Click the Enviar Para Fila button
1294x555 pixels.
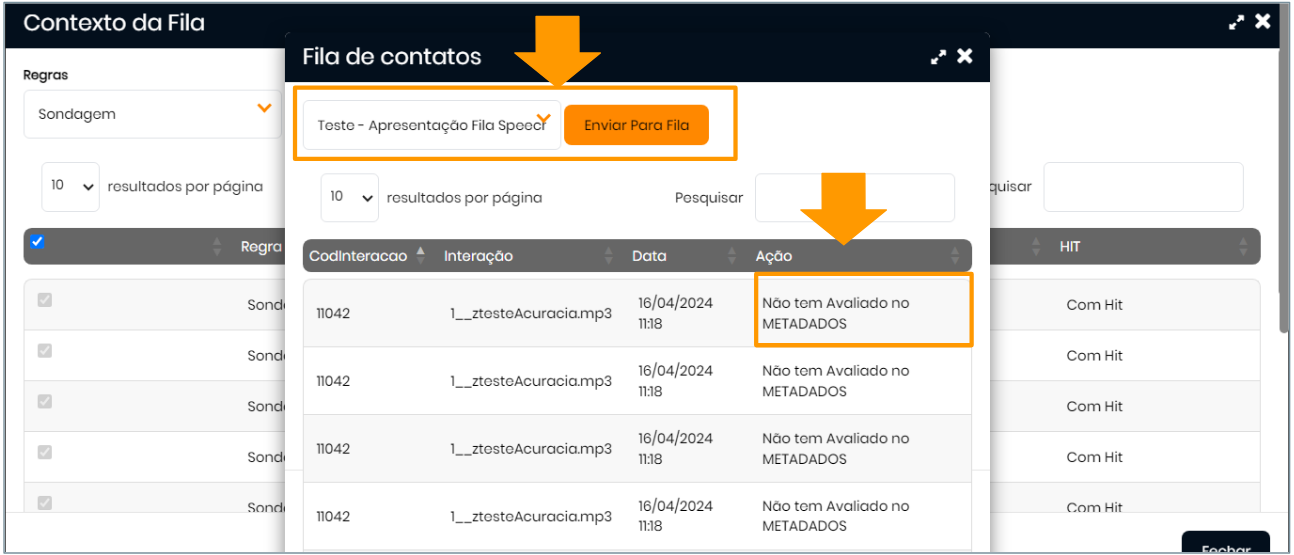point(636,125)
